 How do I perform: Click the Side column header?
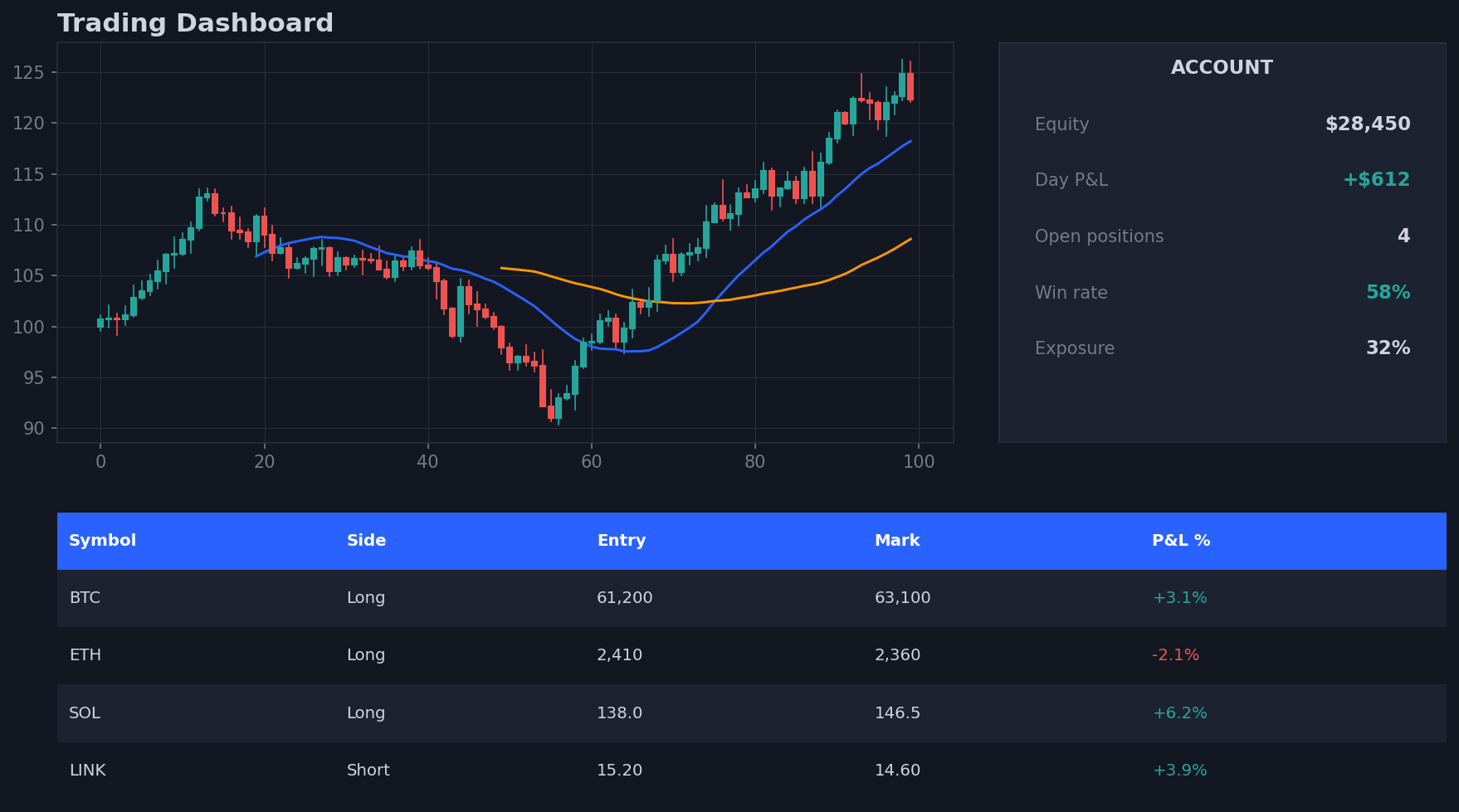click(366, 541)
